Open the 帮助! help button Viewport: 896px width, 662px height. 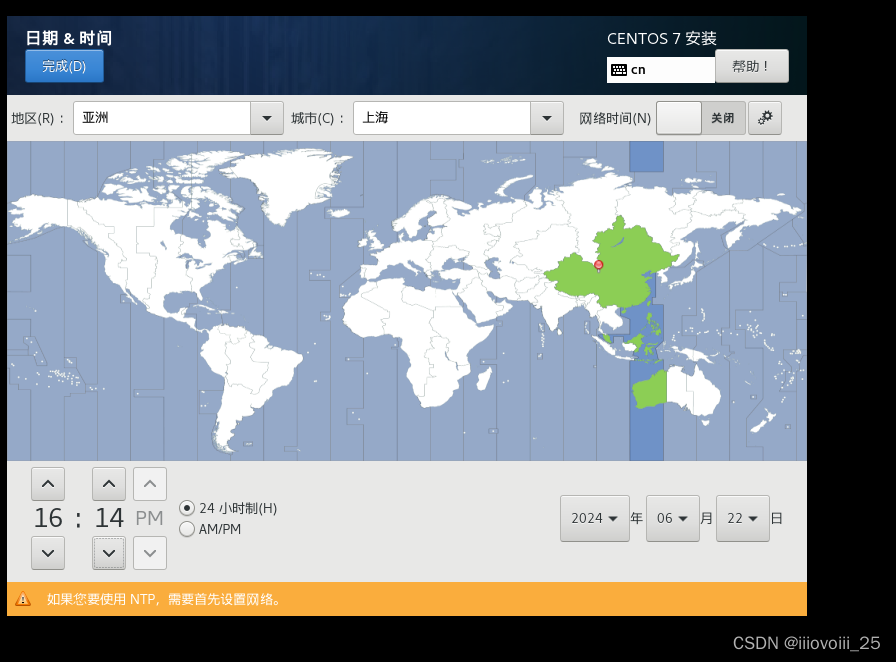(751, 66)
